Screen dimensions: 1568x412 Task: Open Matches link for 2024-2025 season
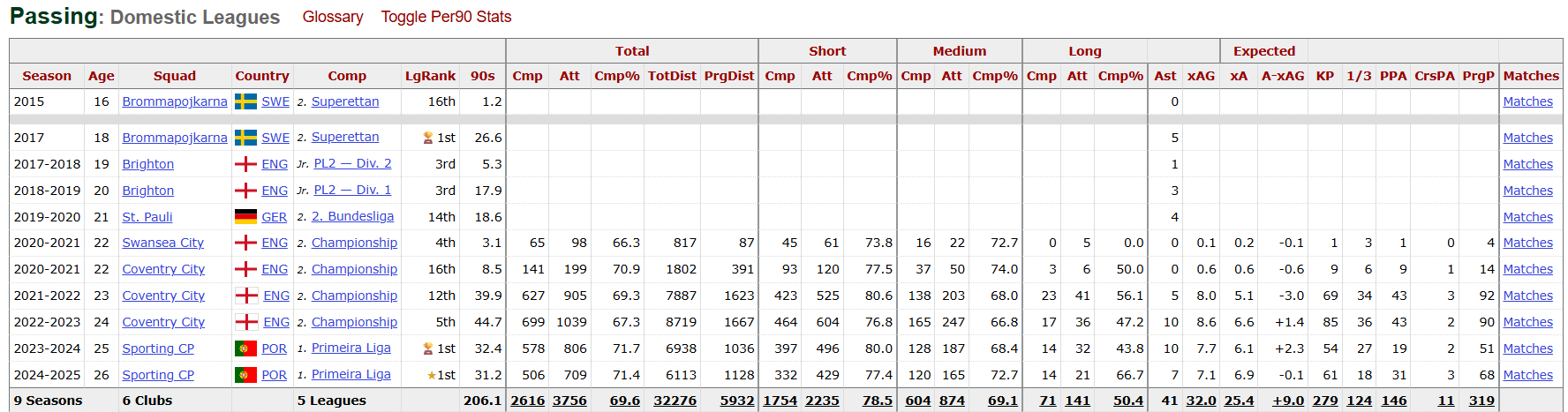click(x=1528, y=375)
